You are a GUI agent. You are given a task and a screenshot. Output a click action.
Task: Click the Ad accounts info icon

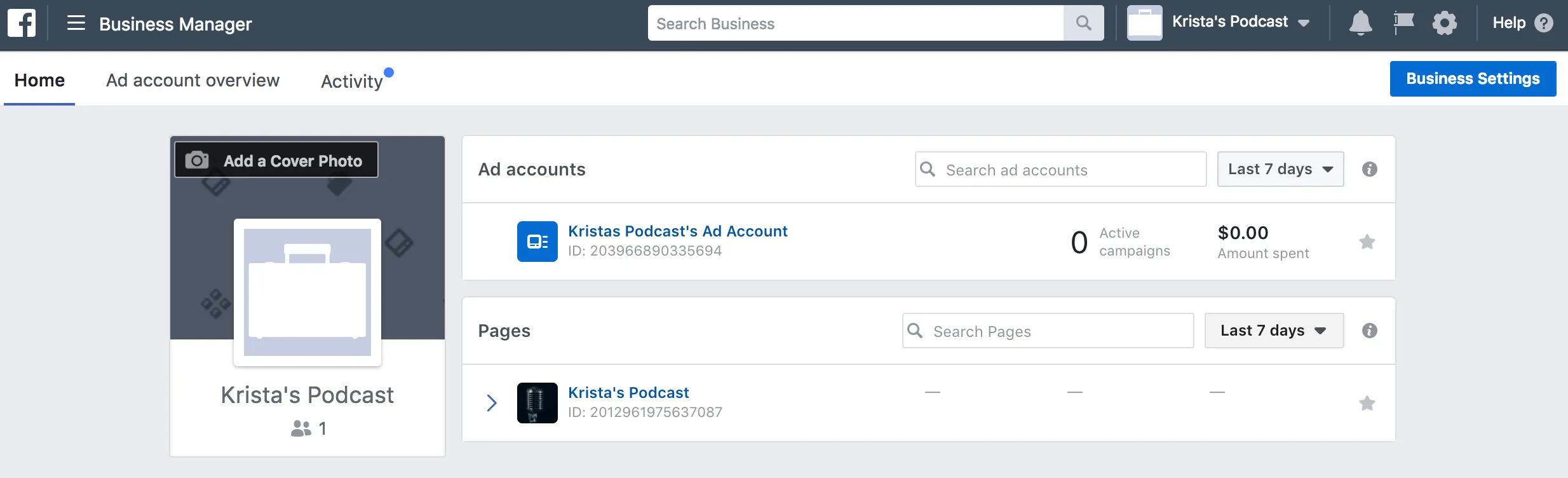(1370, 169)
